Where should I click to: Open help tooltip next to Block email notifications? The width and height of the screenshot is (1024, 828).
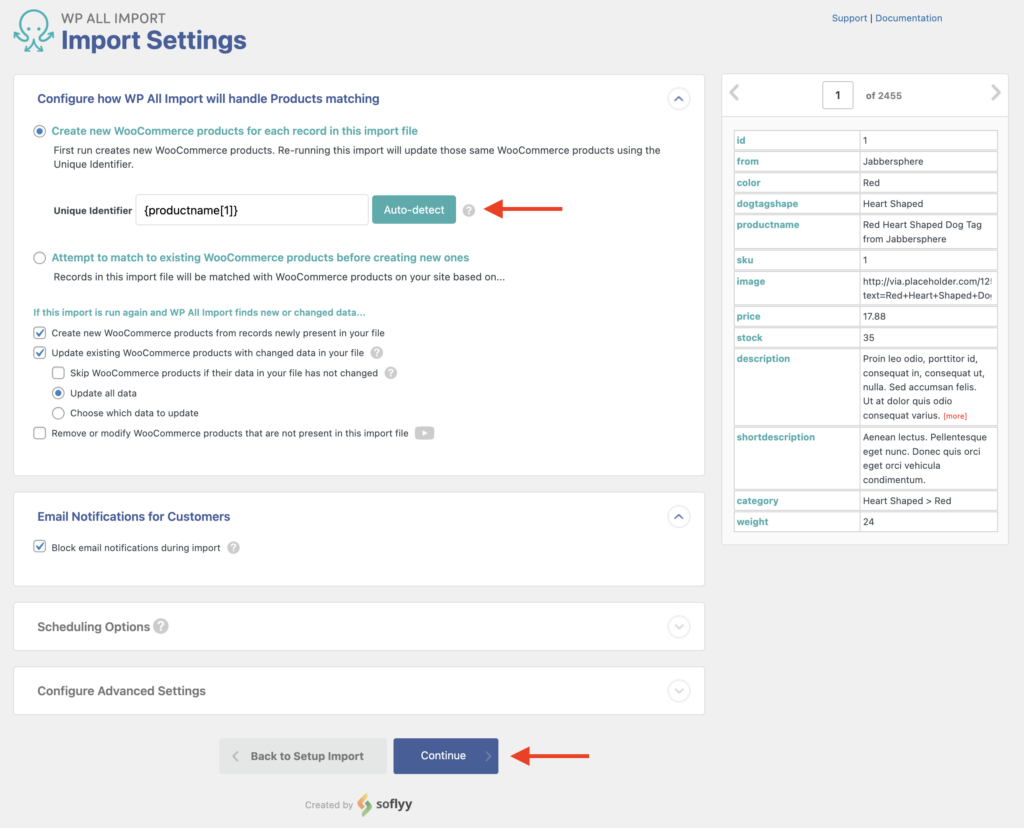coord(232,548)
